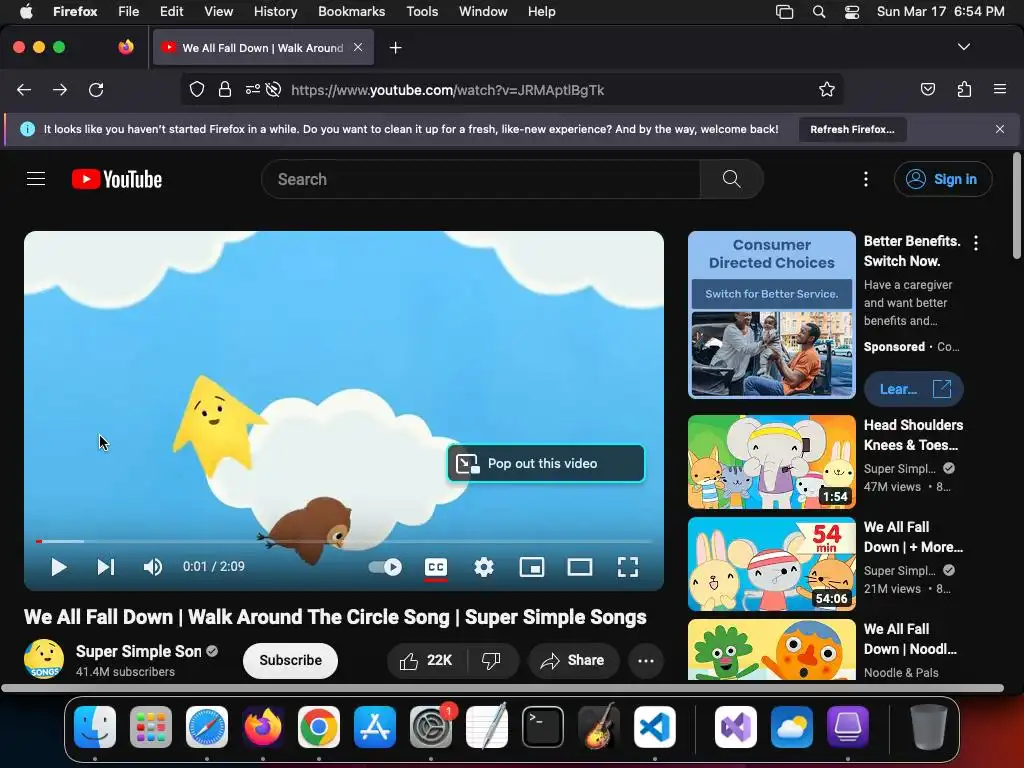The width and height of the screenshot is (1024, 768).
Task: Open site permissions icon in address bar
Action: pos(253,89)
